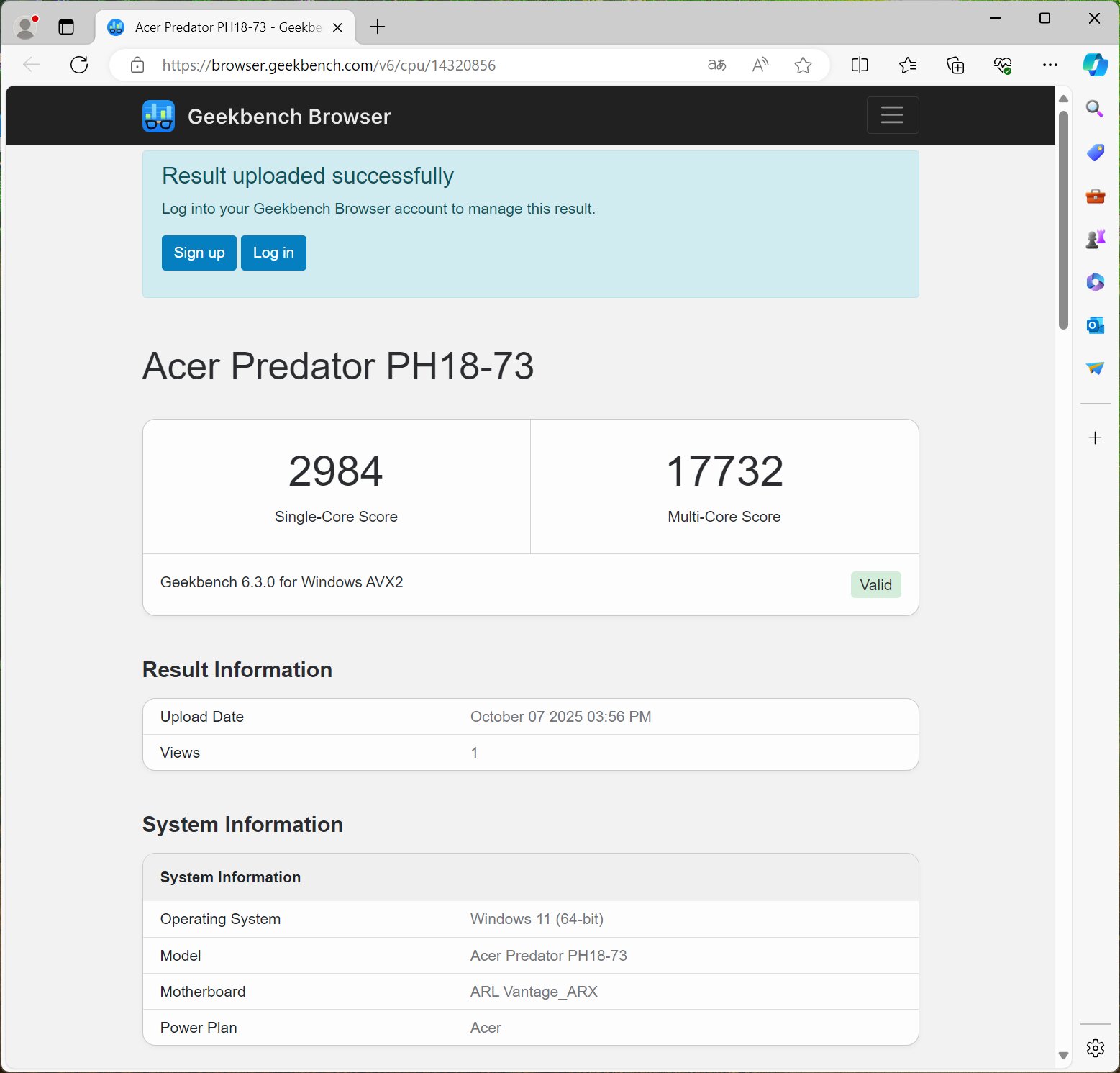The height and width of the screenshot is (1073, 1120).
Task: Open Collections icon in toolbar
Action: pyautogui.click(x=955, y=65)
